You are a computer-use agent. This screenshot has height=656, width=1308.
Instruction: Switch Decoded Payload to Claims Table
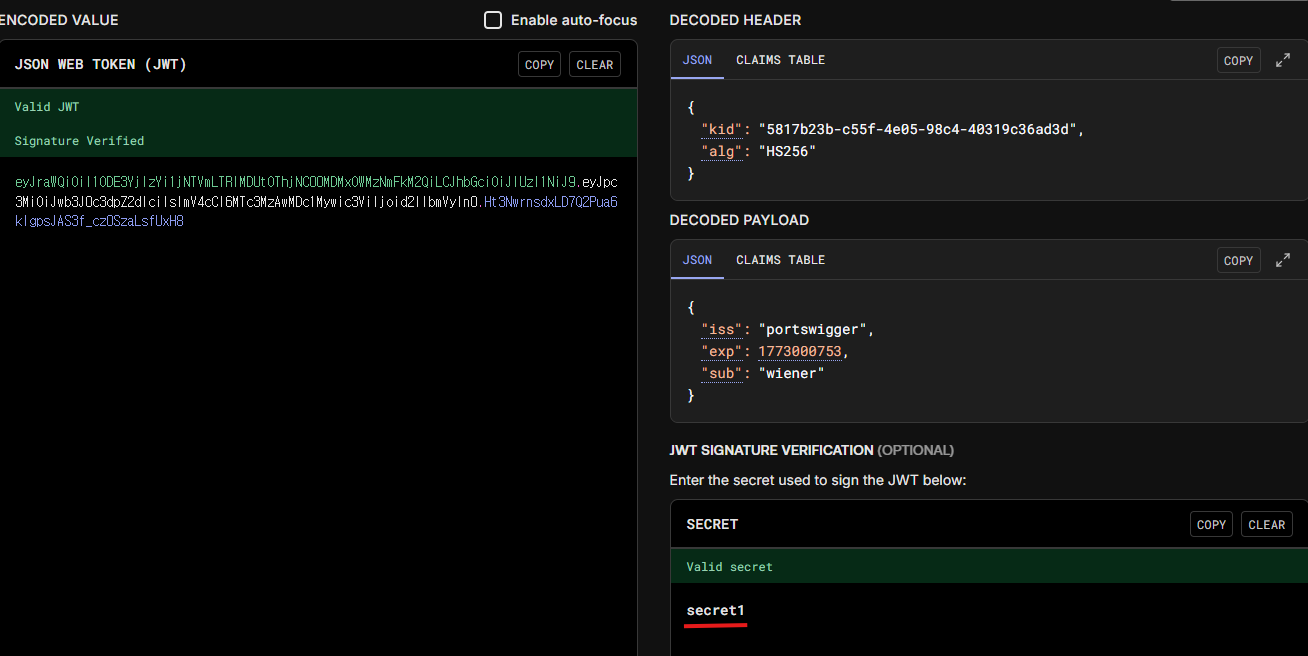tap(780, 260)
